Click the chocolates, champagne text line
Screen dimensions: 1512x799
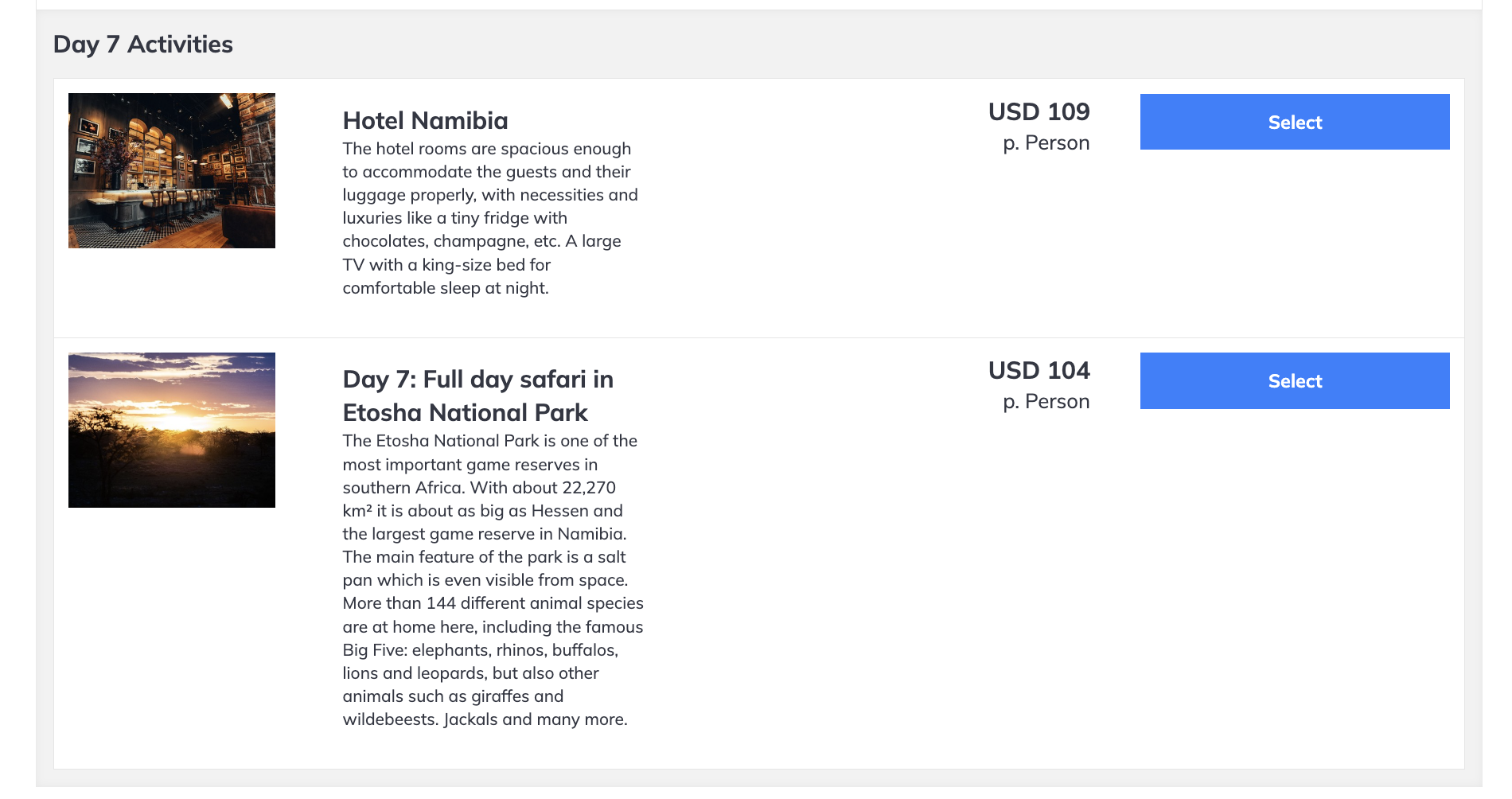pos(481,241)
